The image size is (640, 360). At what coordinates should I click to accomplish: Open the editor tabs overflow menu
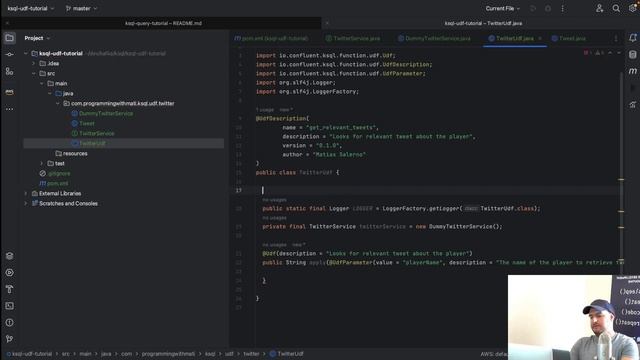(616, 38)
